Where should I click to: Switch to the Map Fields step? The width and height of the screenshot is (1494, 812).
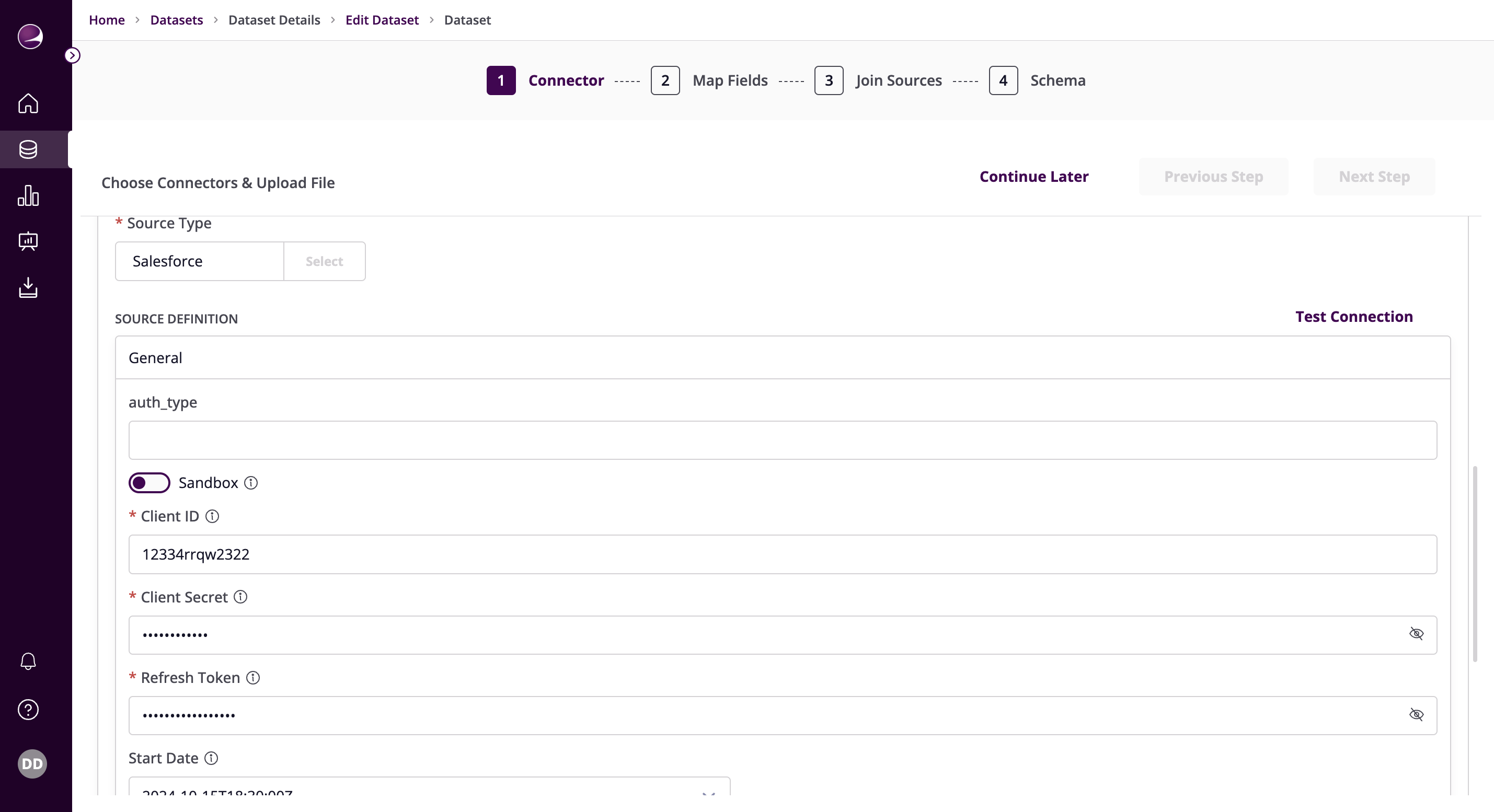[730, 80]
